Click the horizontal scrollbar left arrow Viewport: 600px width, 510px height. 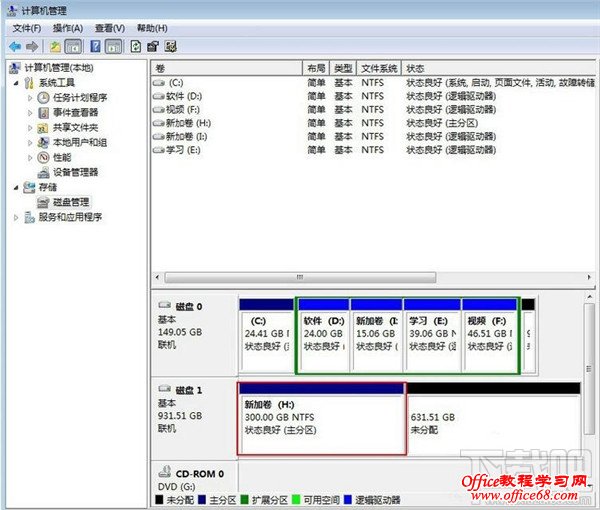(x=158, y=277)
